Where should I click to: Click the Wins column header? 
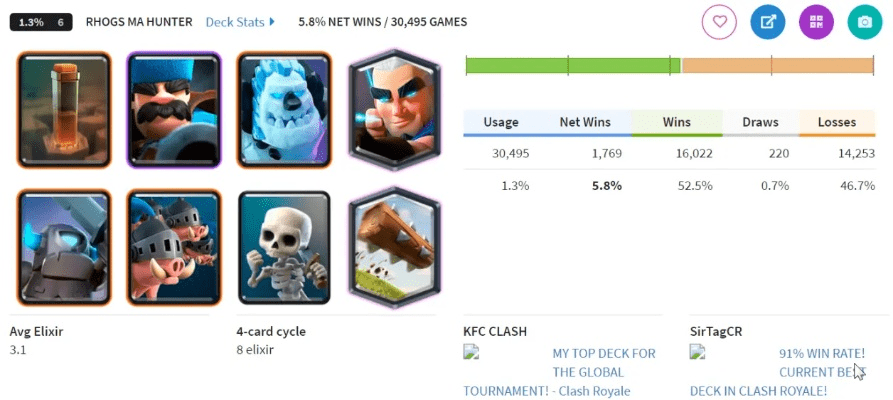(x=677, y=123)
